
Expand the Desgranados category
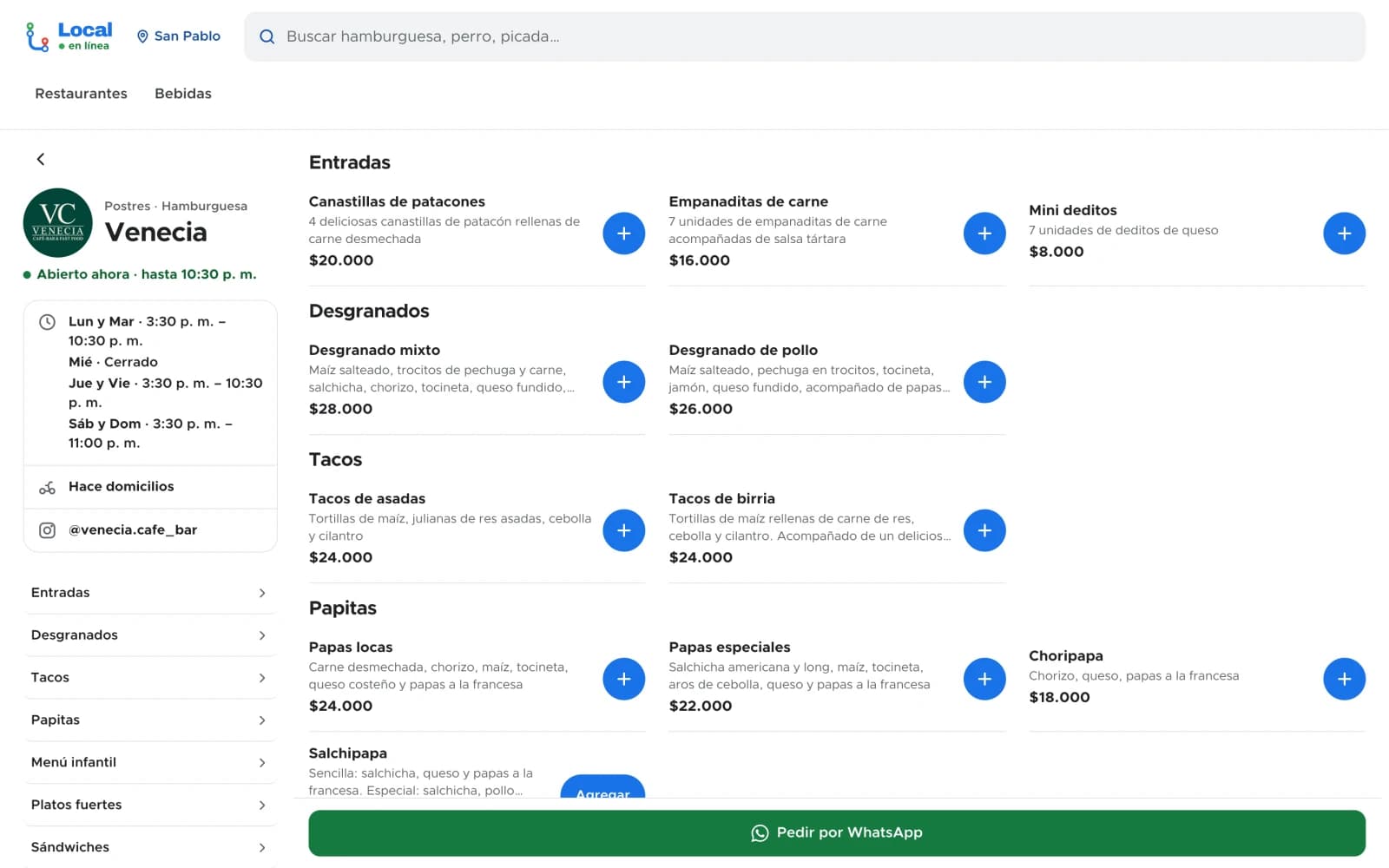[x=149, y=635]
